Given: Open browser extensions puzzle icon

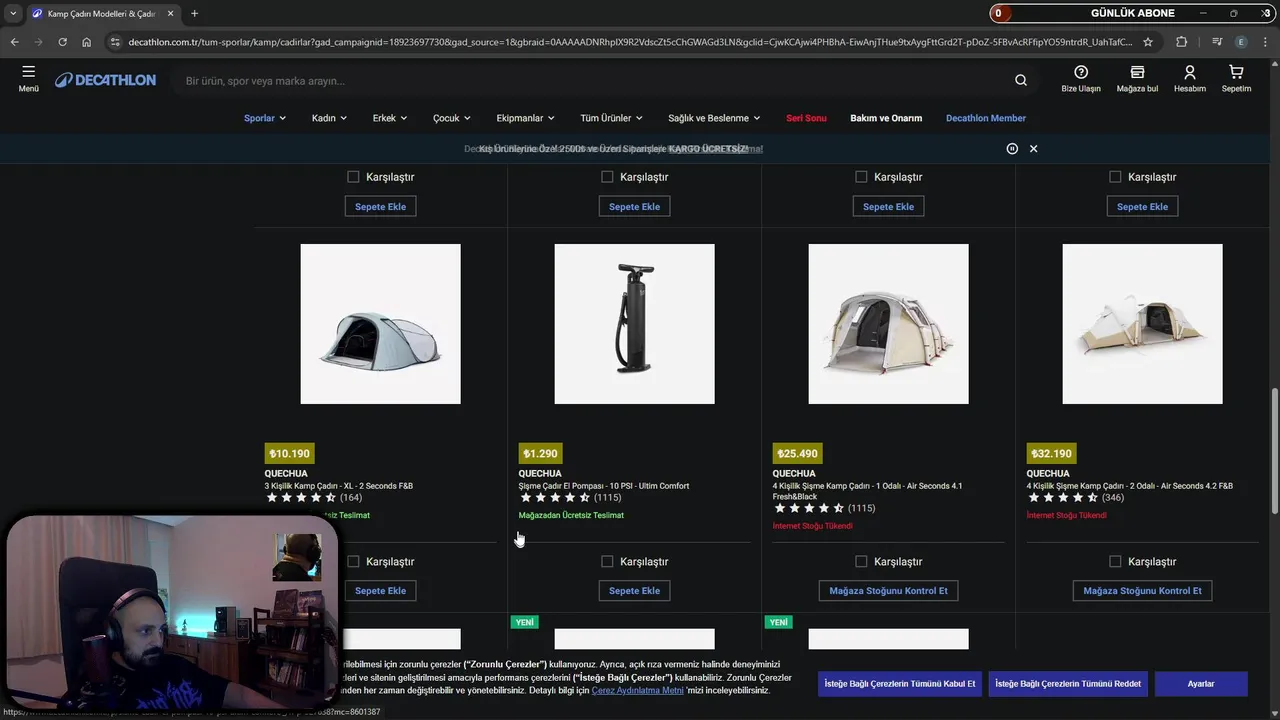Looking at the screenshot, I should [1182, 42].
